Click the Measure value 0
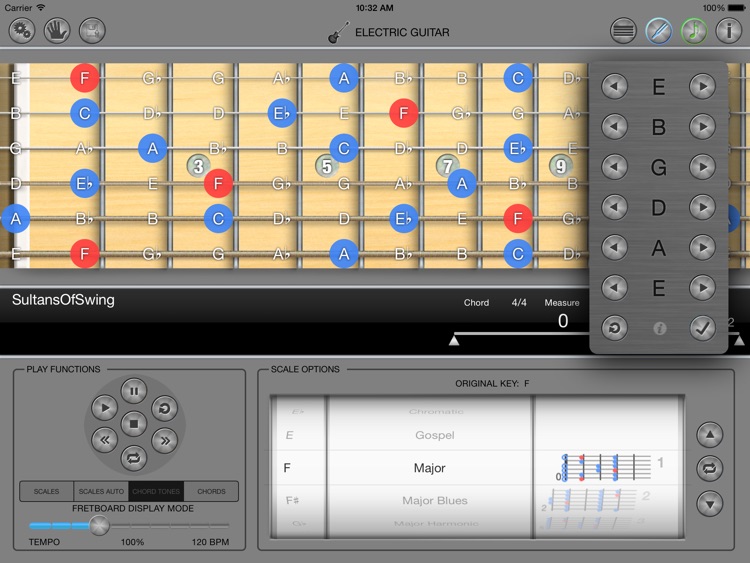 pos(563,321)
